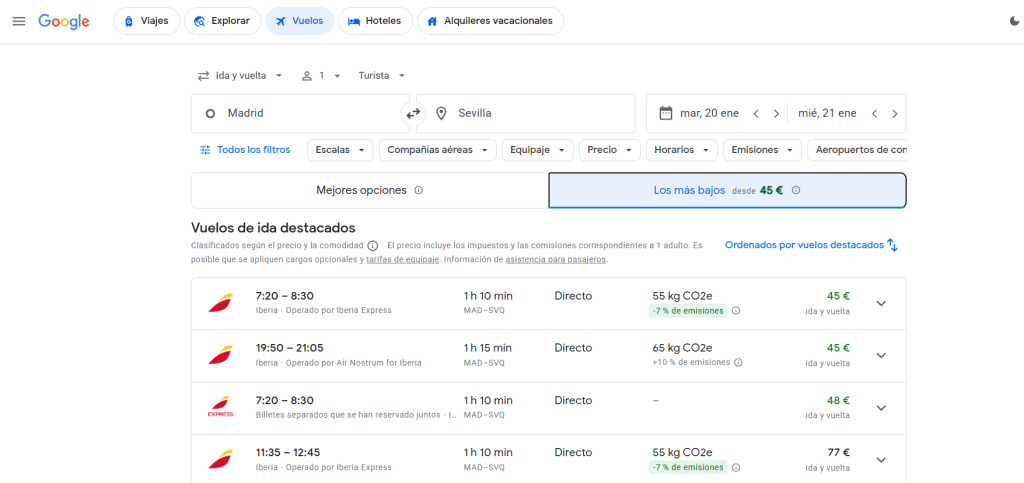Click the Madrid origin field
Image resolution: width=1024 pixels, height=483 pixels.
(x=300, y=114)
